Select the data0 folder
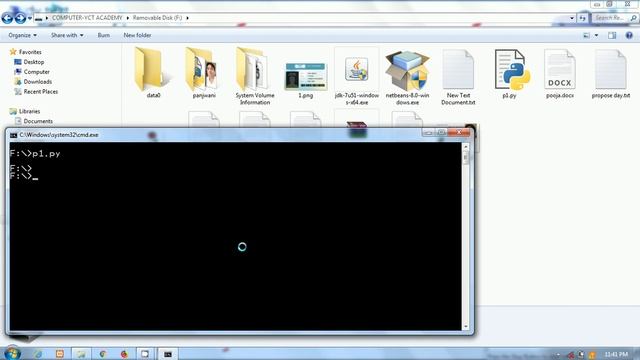 pyautogui.click(x=153, y=73)
